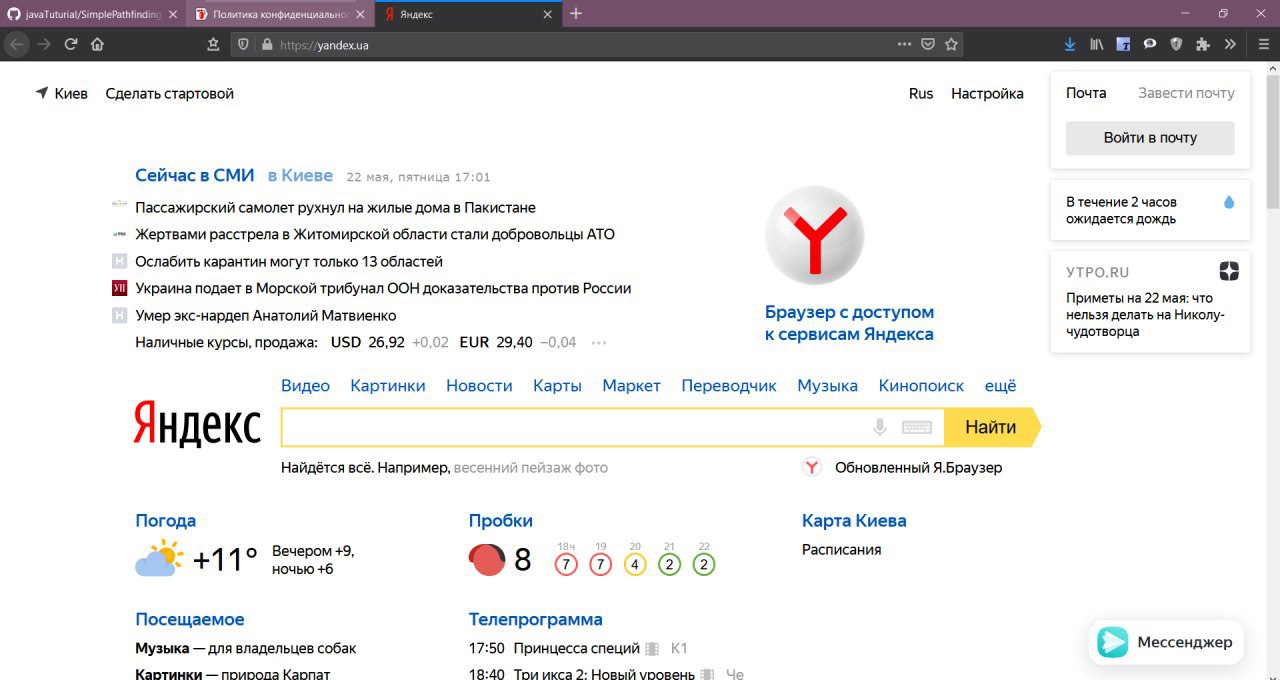The height and width of the screenshot is (680, 1280).
Task: Open Маркет service tab
Action: click(x=631, y=385)
